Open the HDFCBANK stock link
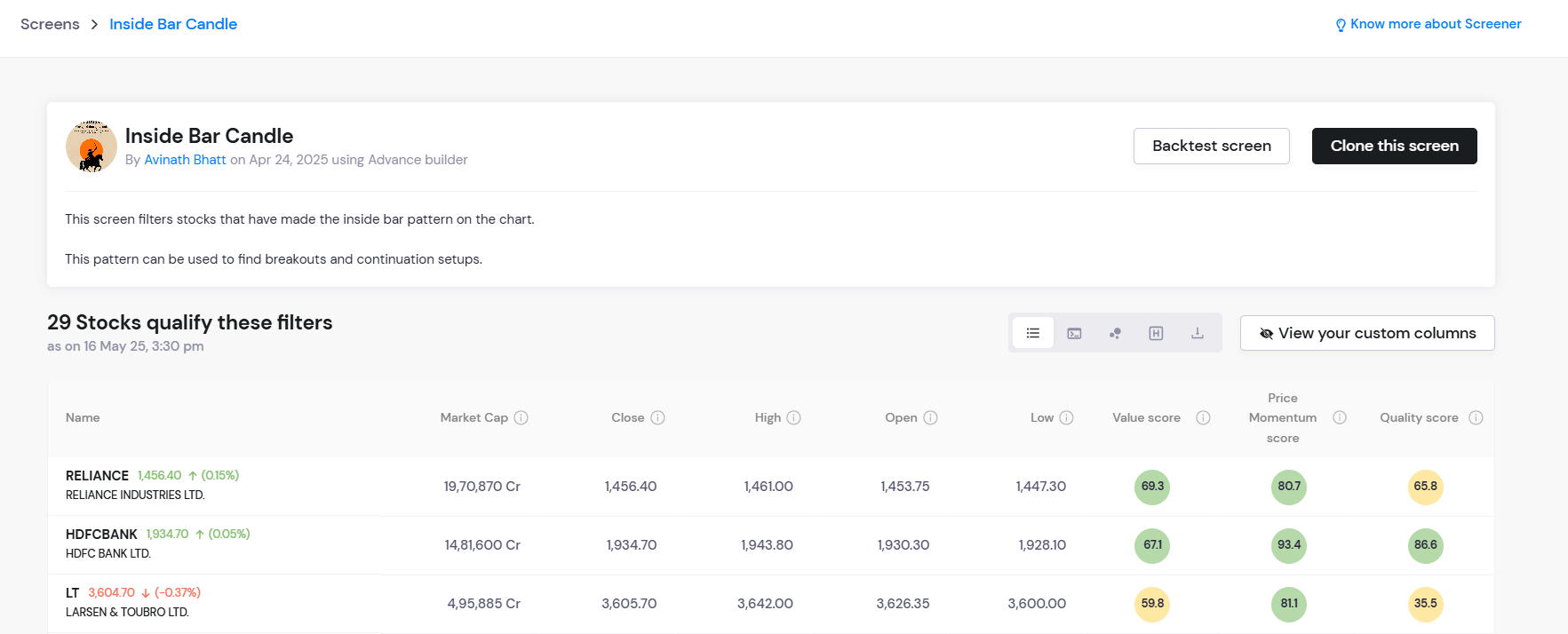 coord(101,535)
